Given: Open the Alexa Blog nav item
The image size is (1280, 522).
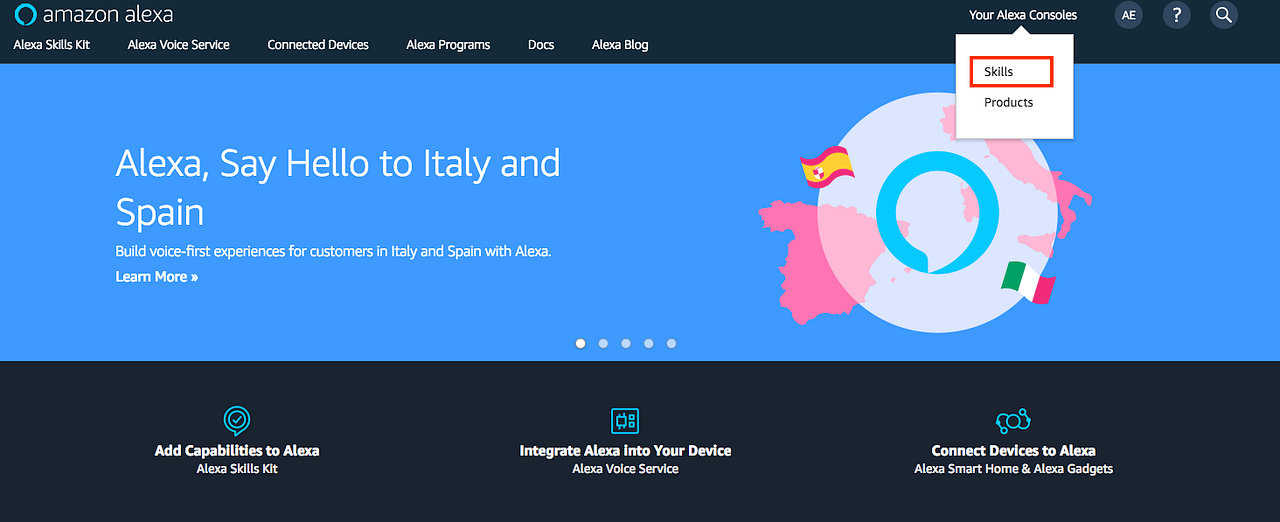Looking at the screenshot, I should [620, 45].
